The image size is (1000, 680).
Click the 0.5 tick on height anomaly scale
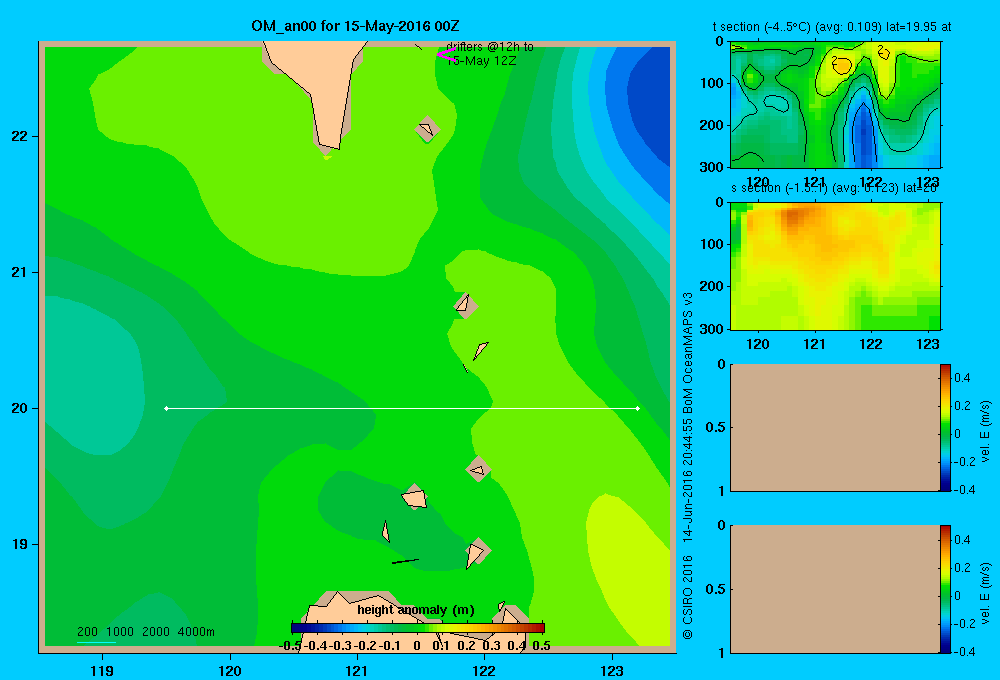[541, 646]
